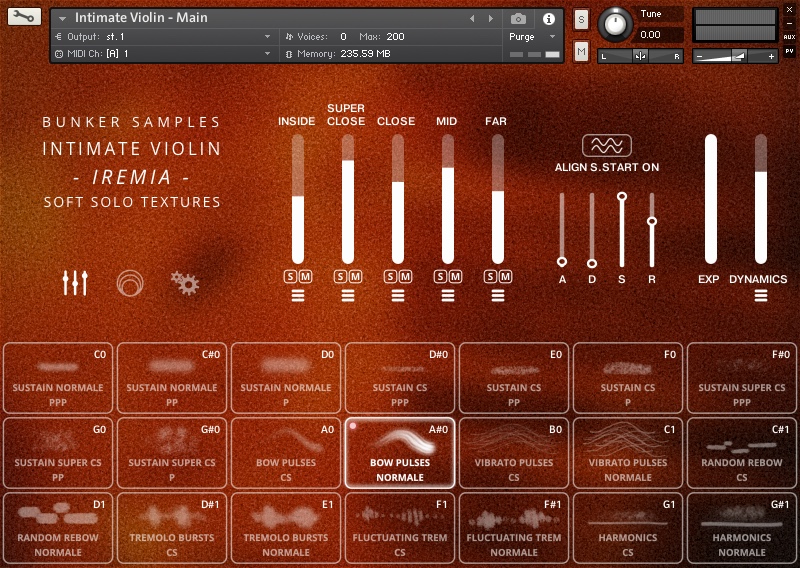Select VIBRATO PULSES CS articulation B0

tap(514, 453)
